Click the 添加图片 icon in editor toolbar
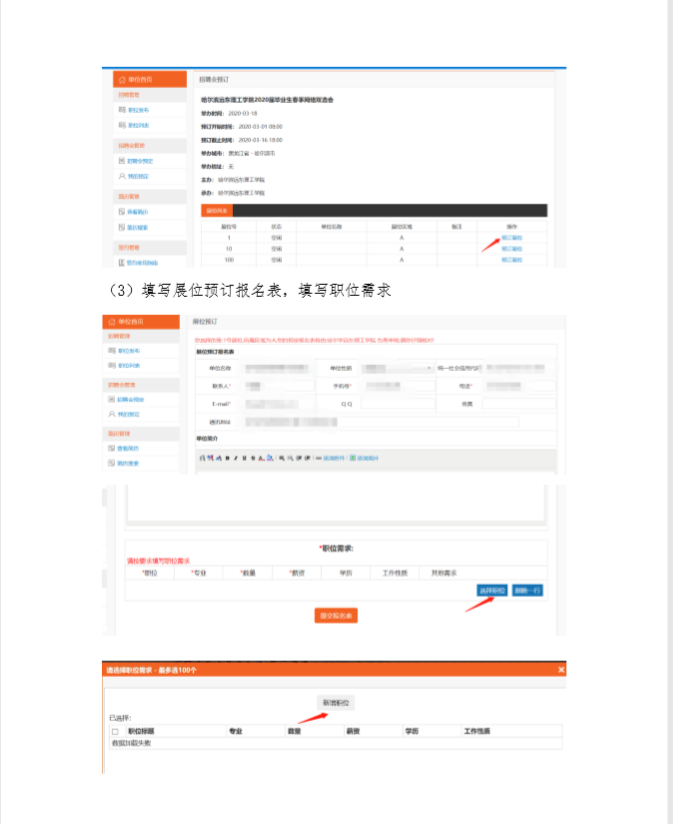Image resolution: width=673 pixels, height=824 pixels. click(x=353, y=457)
